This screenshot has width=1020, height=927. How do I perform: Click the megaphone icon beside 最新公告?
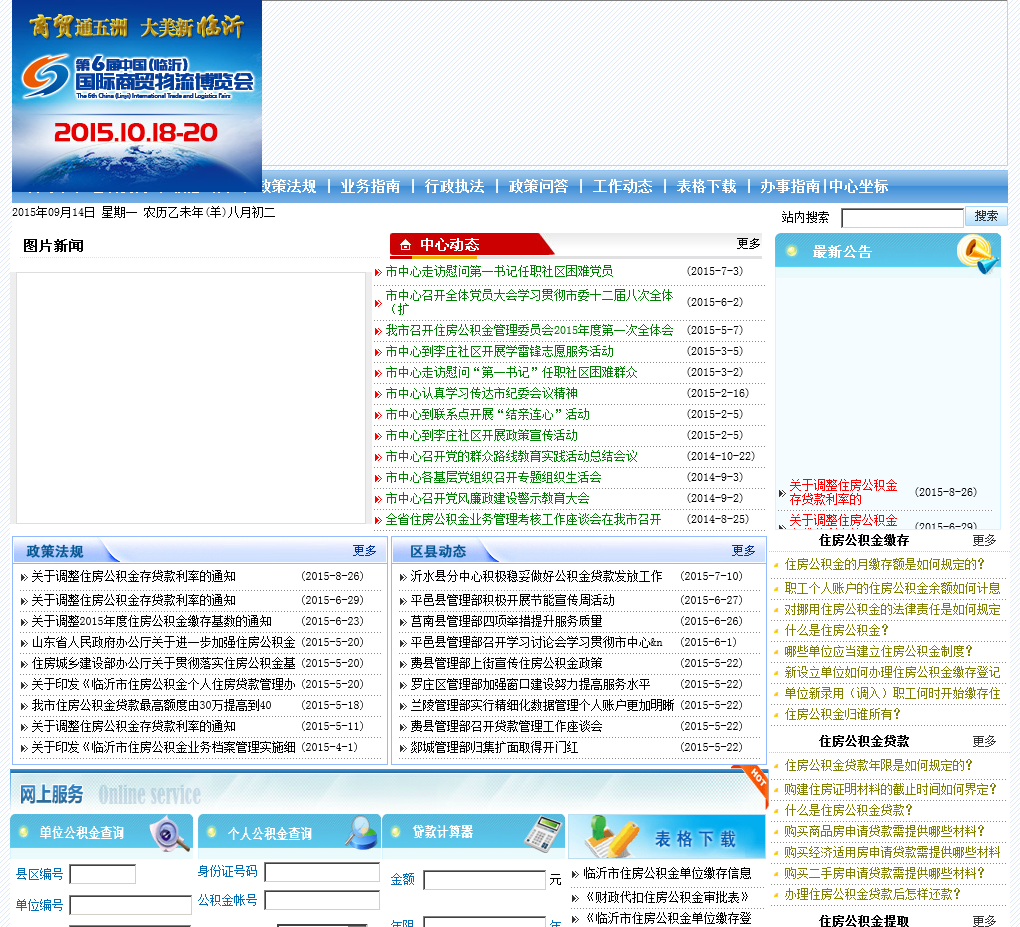coord(978,254)
